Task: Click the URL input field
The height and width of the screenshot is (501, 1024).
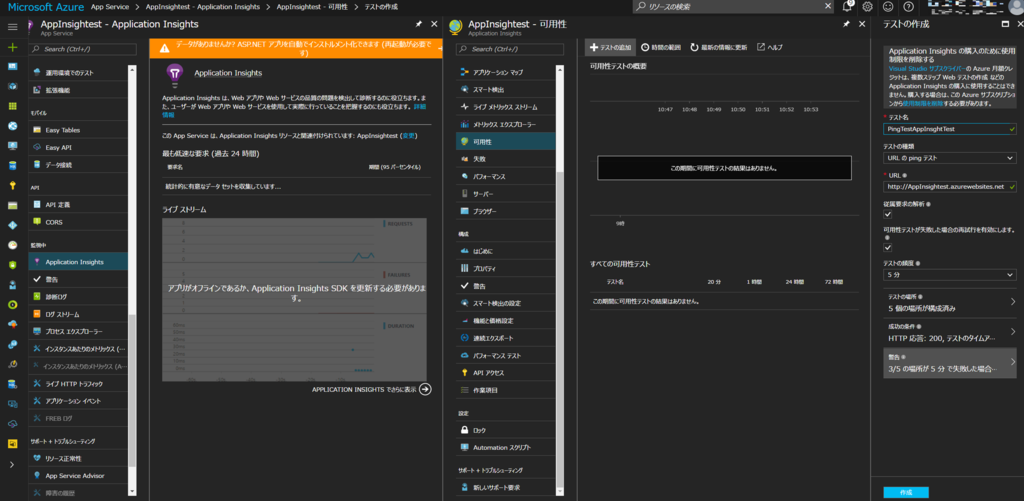Action: point(949,187)
